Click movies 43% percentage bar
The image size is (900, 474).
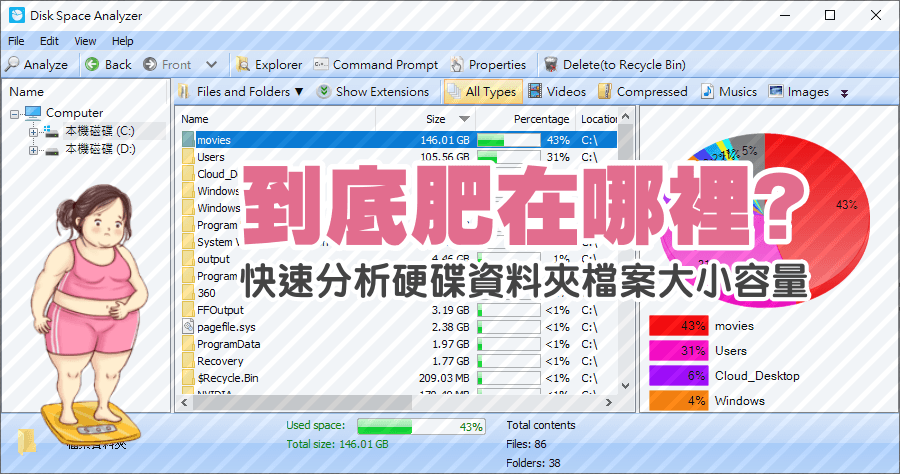[x=509, y=140]
